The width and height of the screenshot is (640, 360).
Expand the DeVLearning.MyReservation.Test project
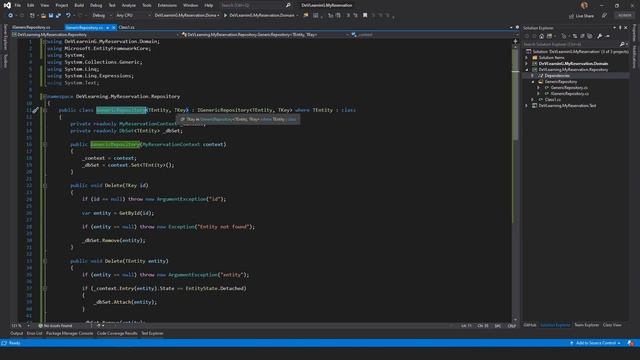[x=527, y=106]
